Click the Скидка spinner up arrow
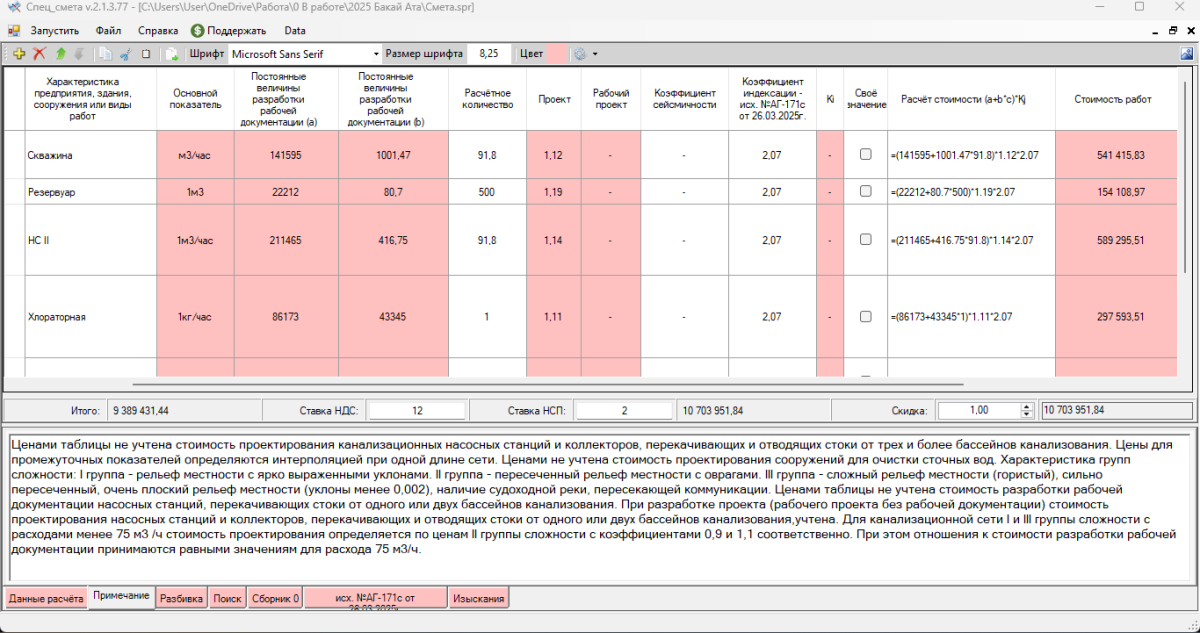1200x633 pixels. pyautogui.click(x=1026, y=406)
